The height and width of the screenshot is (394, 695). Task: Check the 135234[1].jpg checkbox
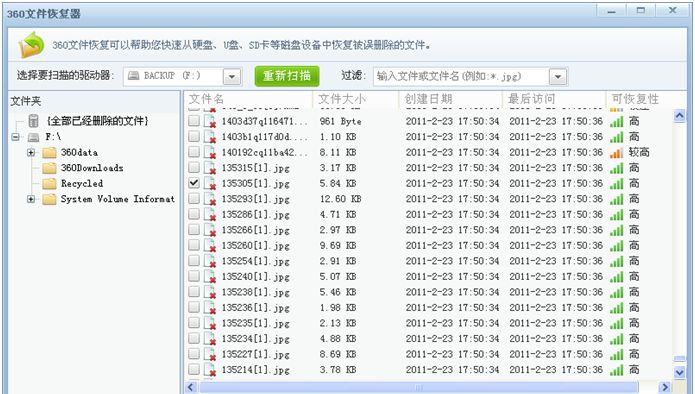pos(194,338)
